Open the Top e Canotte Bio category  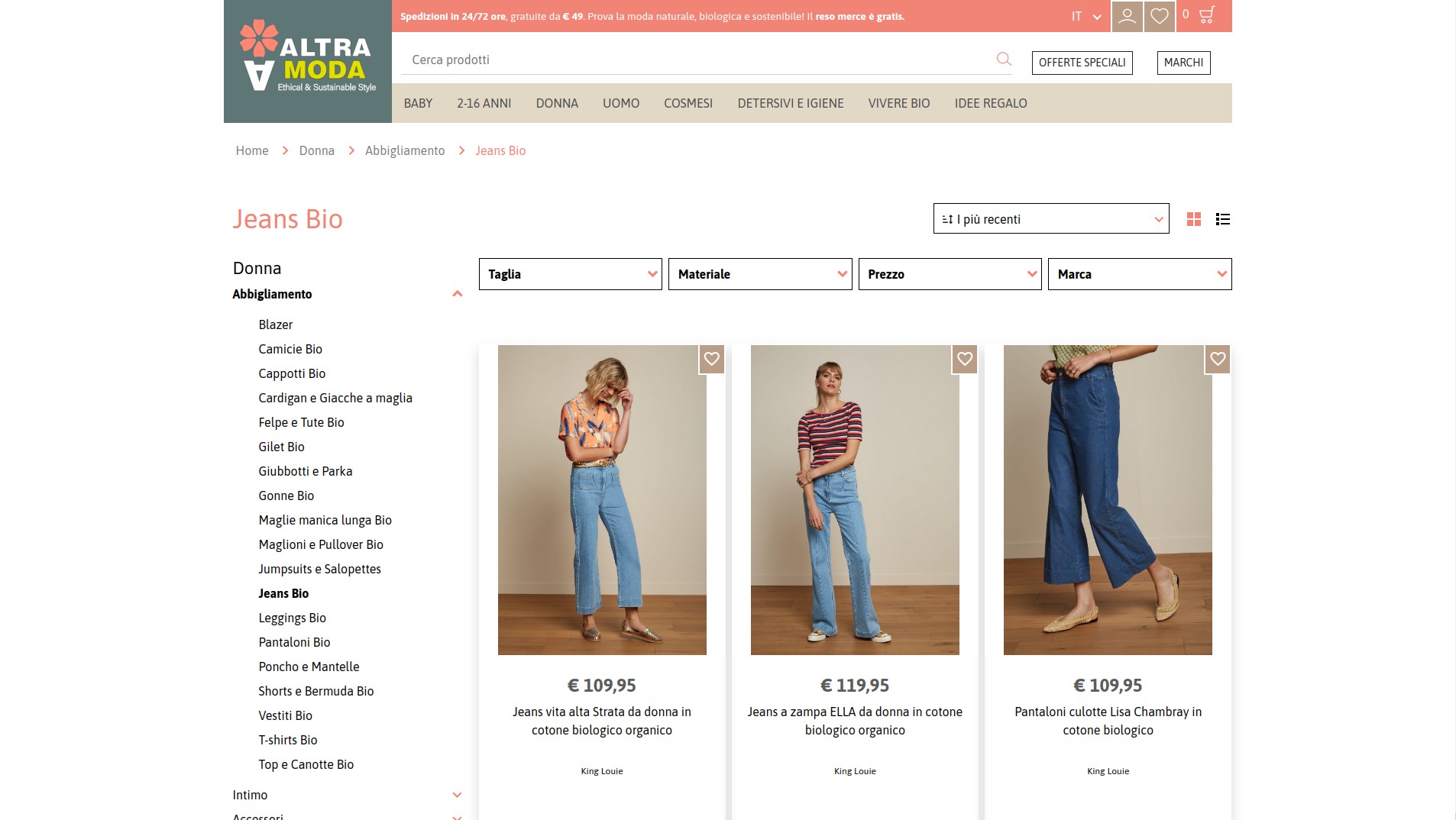tap(306, 764)
